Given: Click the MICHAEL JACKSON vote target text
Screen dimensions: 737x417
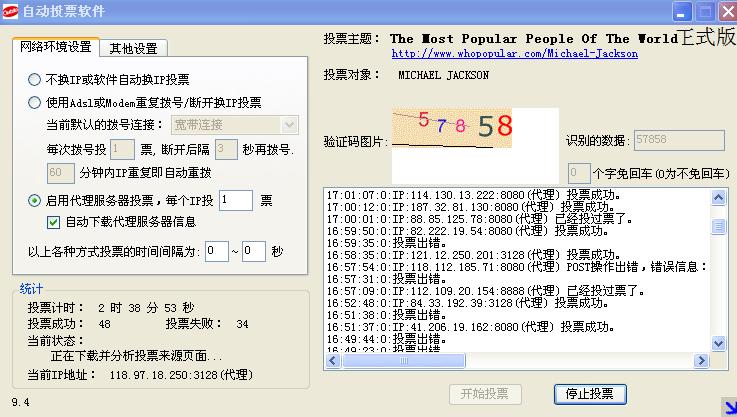Looking at the screenshot, I should [443, 75].
